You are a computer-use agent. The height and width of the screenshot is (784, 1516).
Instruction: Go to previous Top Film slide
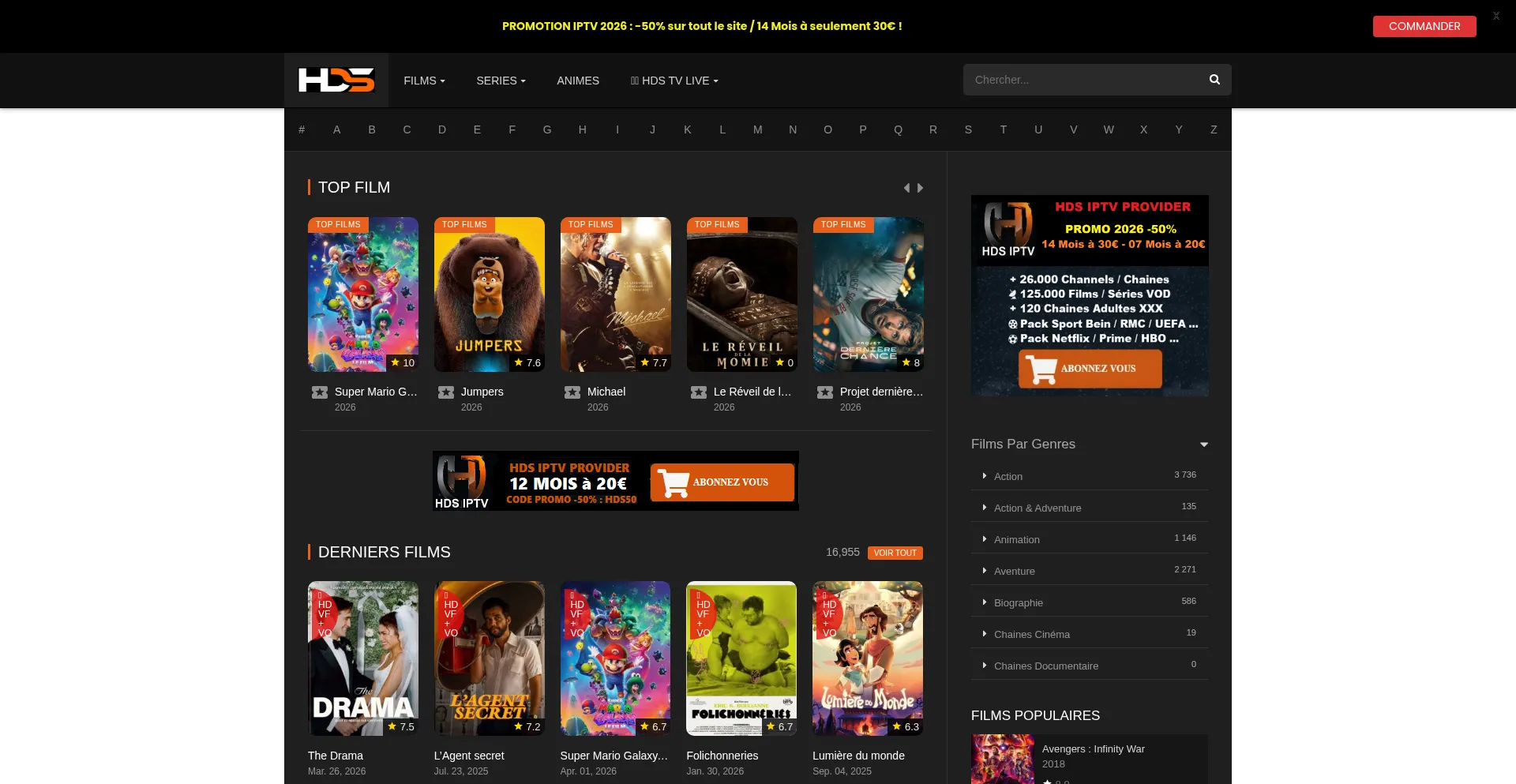[906, 188]
